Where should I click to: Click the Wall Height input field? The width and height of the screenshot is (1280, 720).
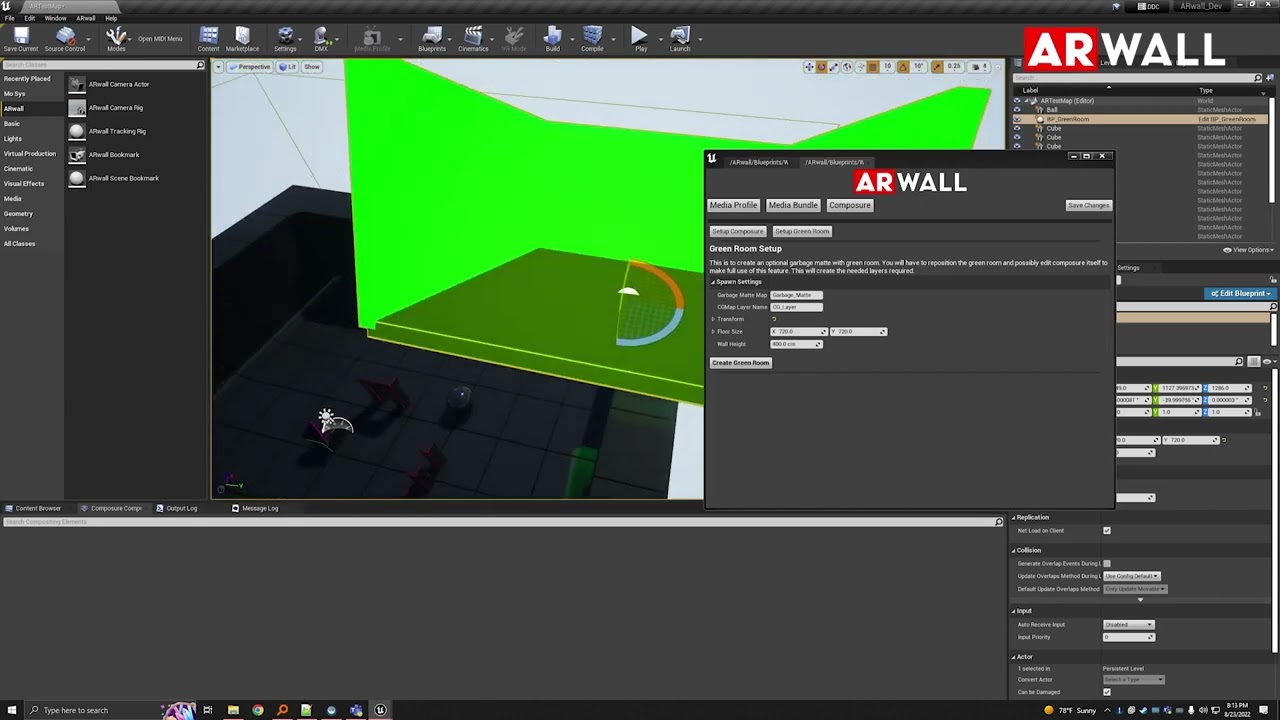tap(796, 344)
